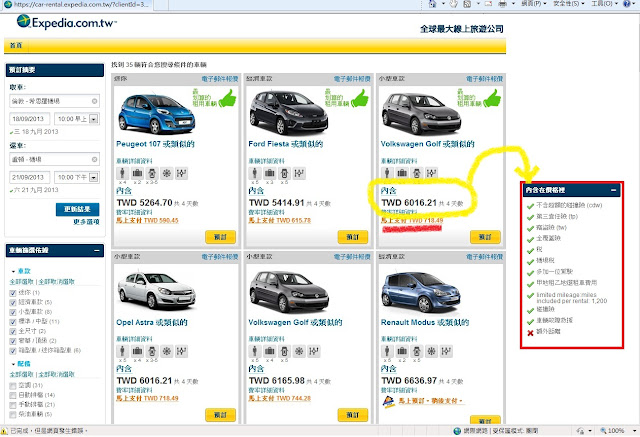Open the zoom level 100% dropdown in status bar

(x=635, y=431)
